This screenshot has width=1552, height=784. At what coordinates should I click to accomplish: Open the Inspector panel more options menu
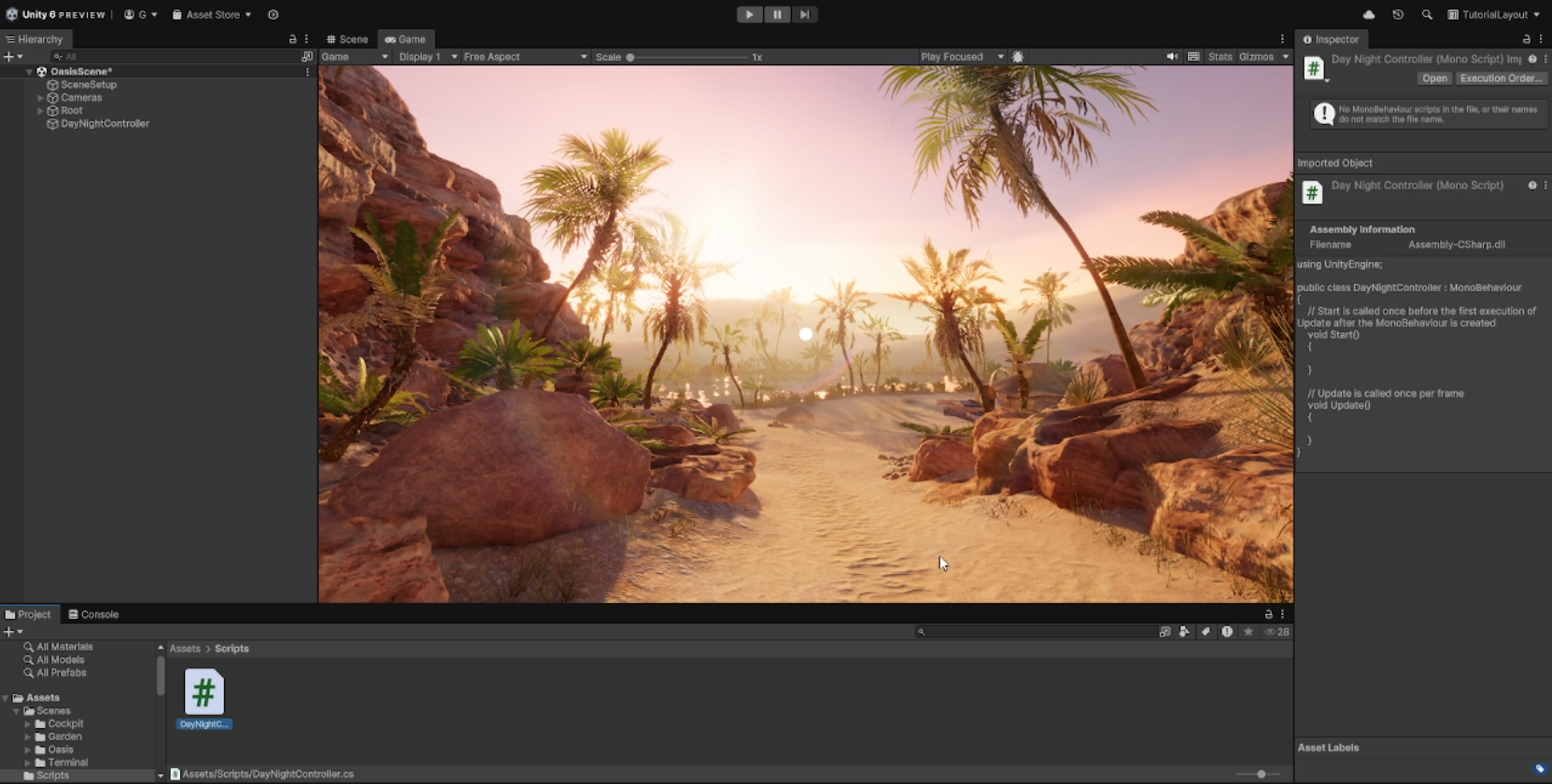[1541, 39]
